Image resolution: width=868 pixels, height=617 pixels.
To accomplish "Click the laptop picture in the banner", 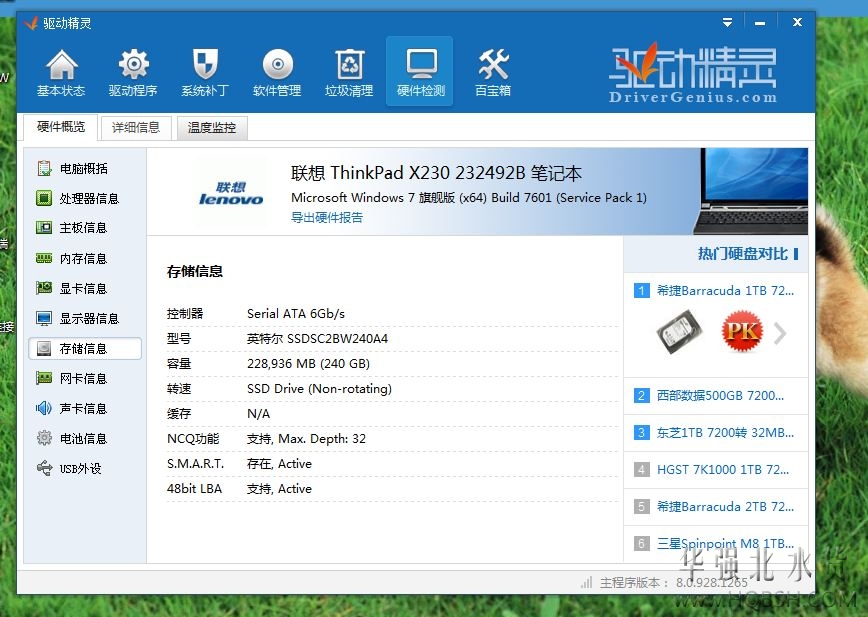I will pos(751,191).
